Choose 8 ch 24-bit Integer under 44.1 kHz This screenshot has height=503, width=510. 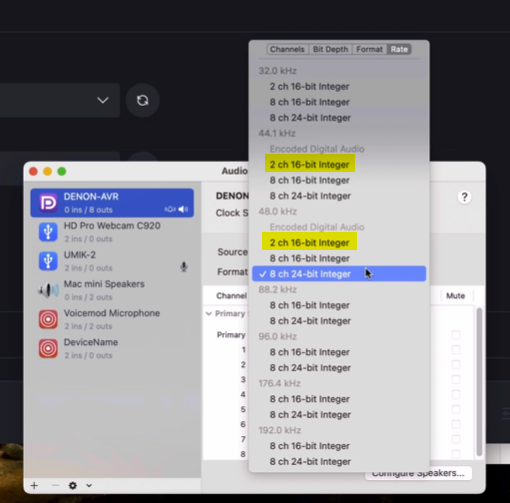pyautogui.click(x=339, y=196)
